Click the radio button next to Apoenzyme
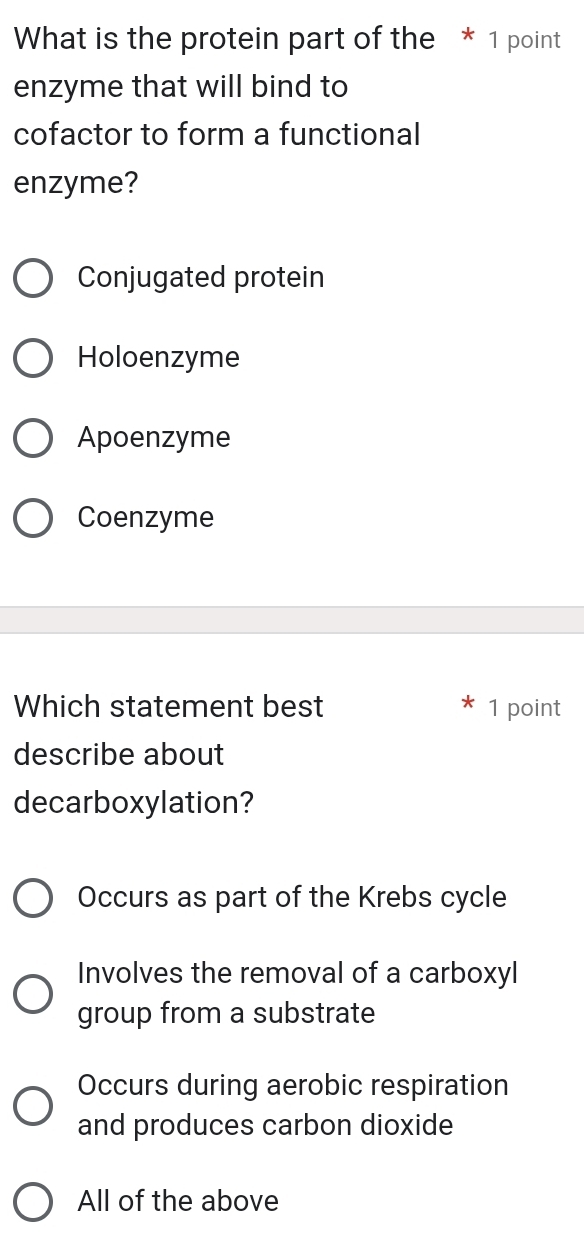Image resolution: width=584 pixels, height=1260 pixels. (32, 437)
